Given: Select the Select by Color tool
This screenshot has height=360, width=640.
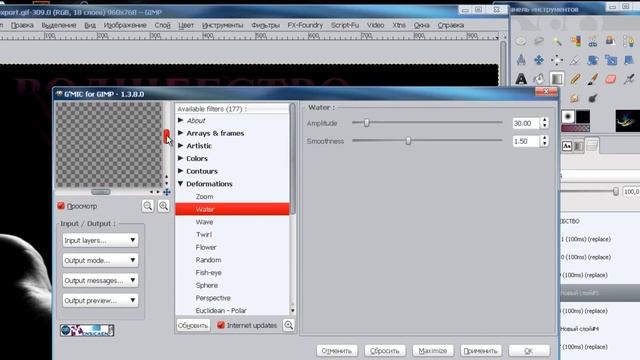Looking at the screenshot, I should pos(575,41).
